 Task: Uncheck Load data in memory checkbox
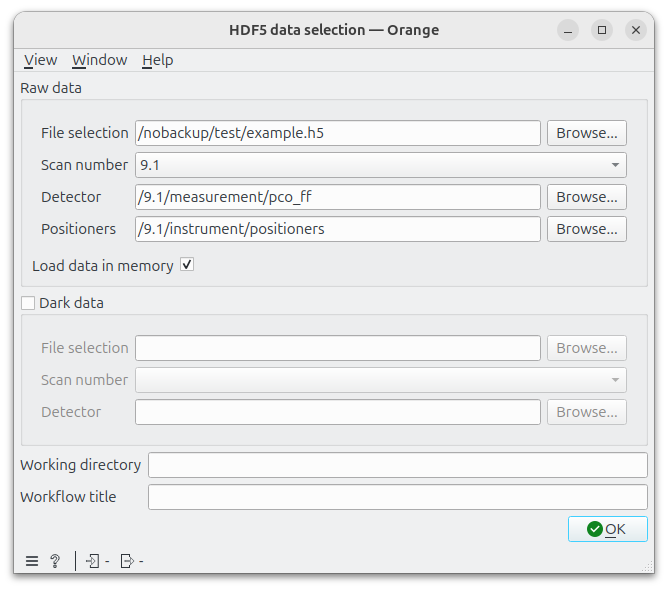tap(187, 265)
